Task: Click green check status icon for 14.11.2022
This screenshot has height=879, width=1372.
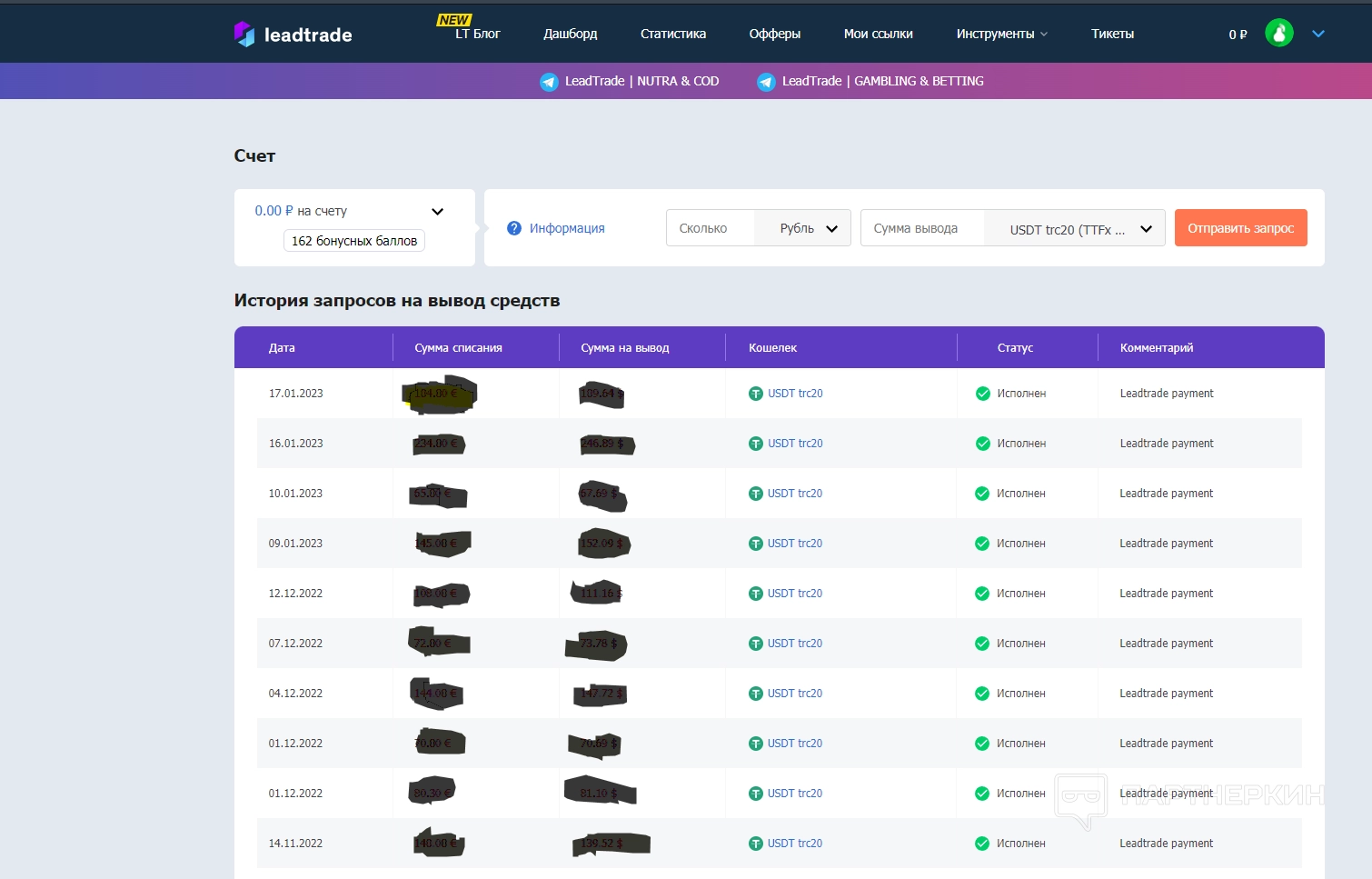Action: [x=982, y=844]
